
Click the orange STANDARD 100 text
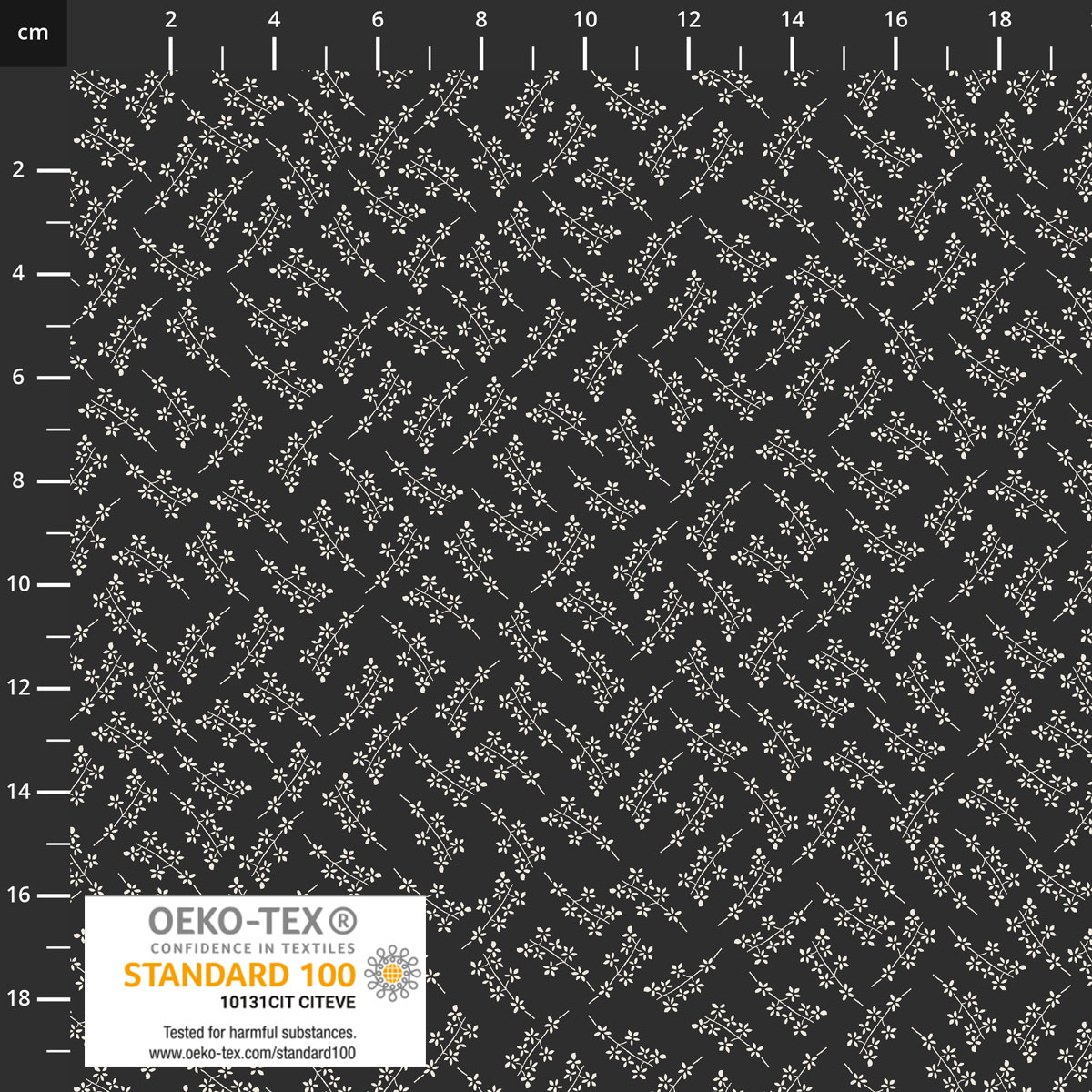tap(238, 975)
